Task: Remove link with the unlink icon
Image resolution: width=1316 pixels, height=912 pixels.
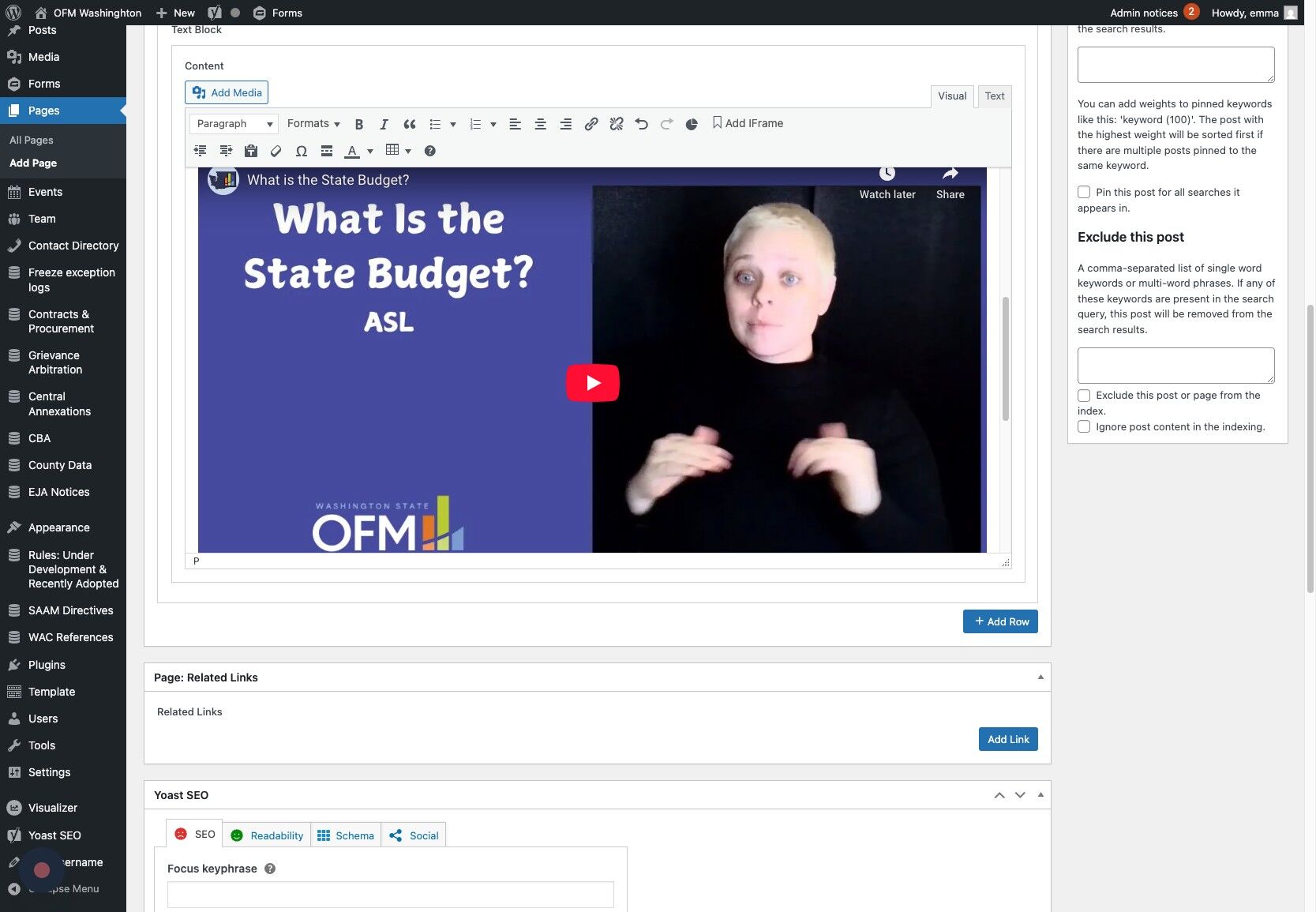Action: coord(617,124)
